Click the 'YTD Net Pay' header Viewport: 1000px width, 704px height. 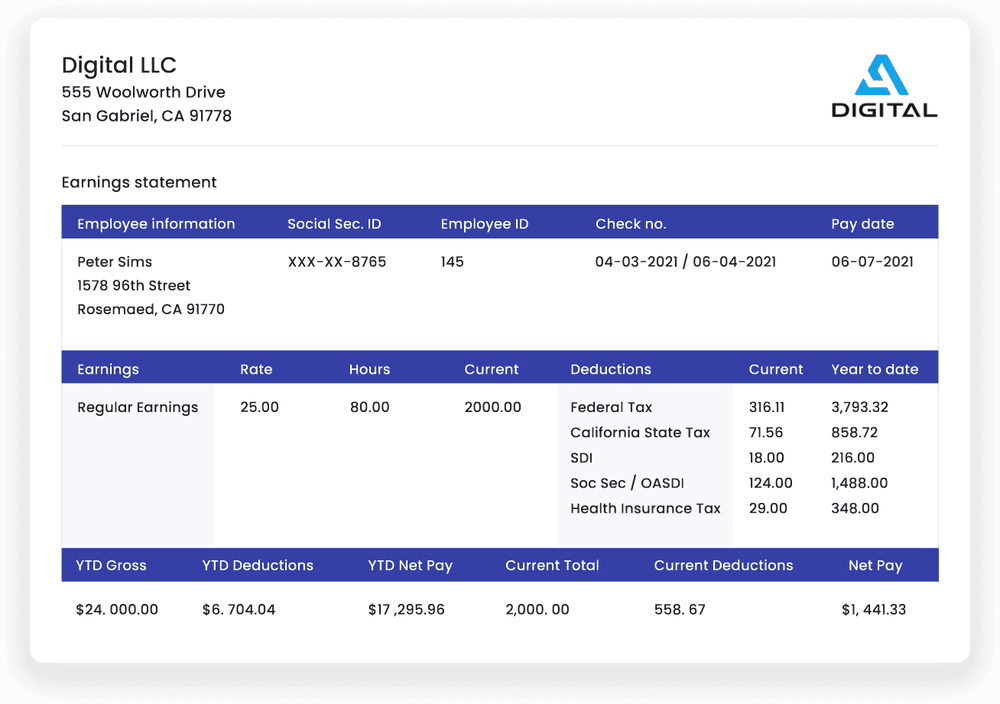pos(410,566)
